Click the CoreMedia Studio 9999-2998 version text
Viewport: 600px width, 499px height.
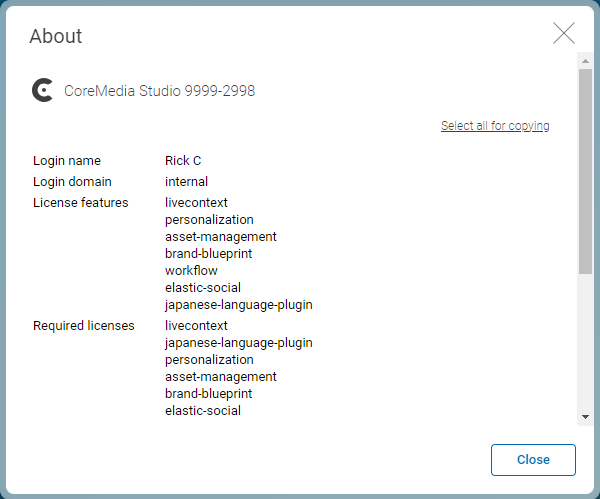tap(159, 91)
